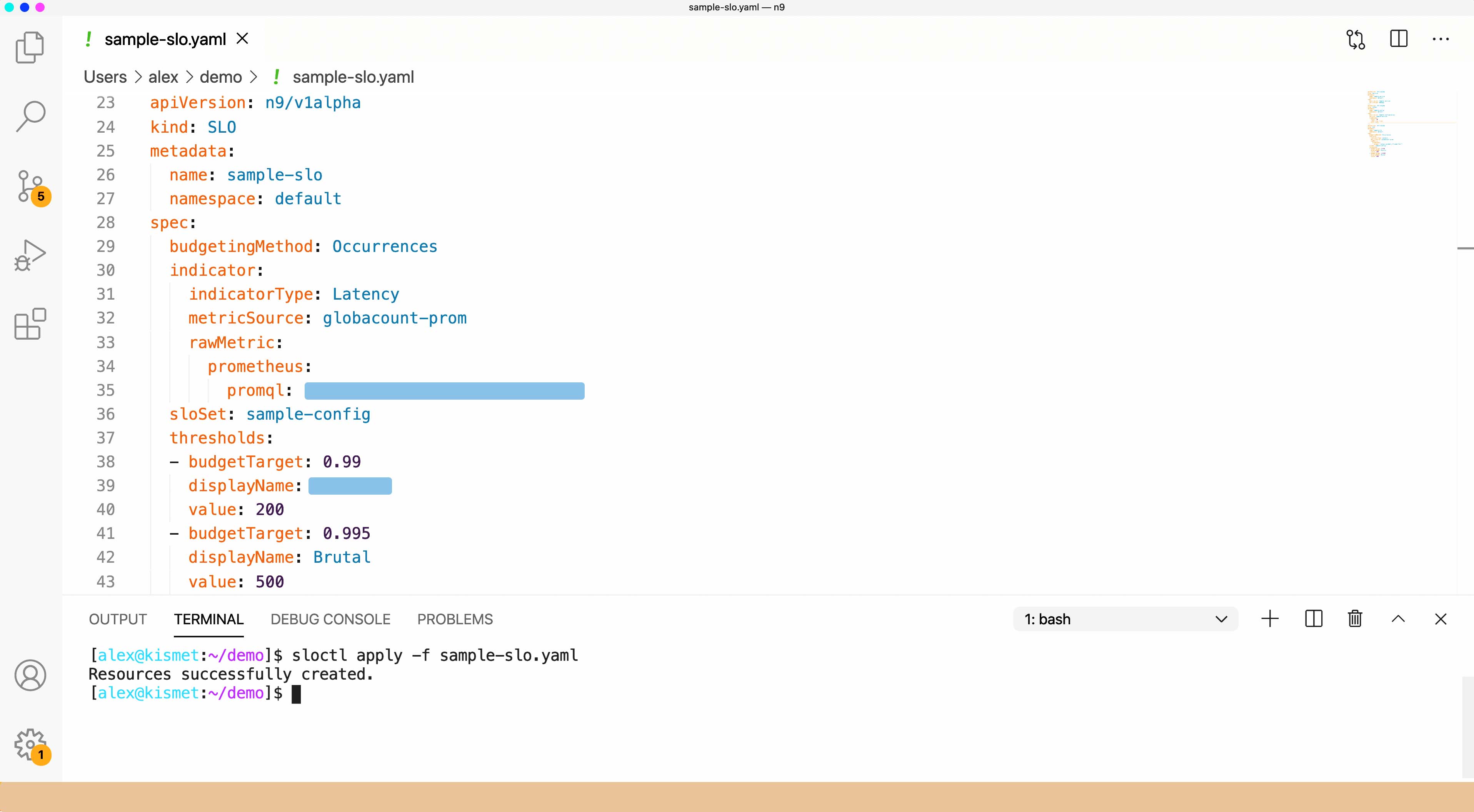Screen dimensions: 1474x812
Task: Open the Extensions panel icon
Action: point(30,325)
